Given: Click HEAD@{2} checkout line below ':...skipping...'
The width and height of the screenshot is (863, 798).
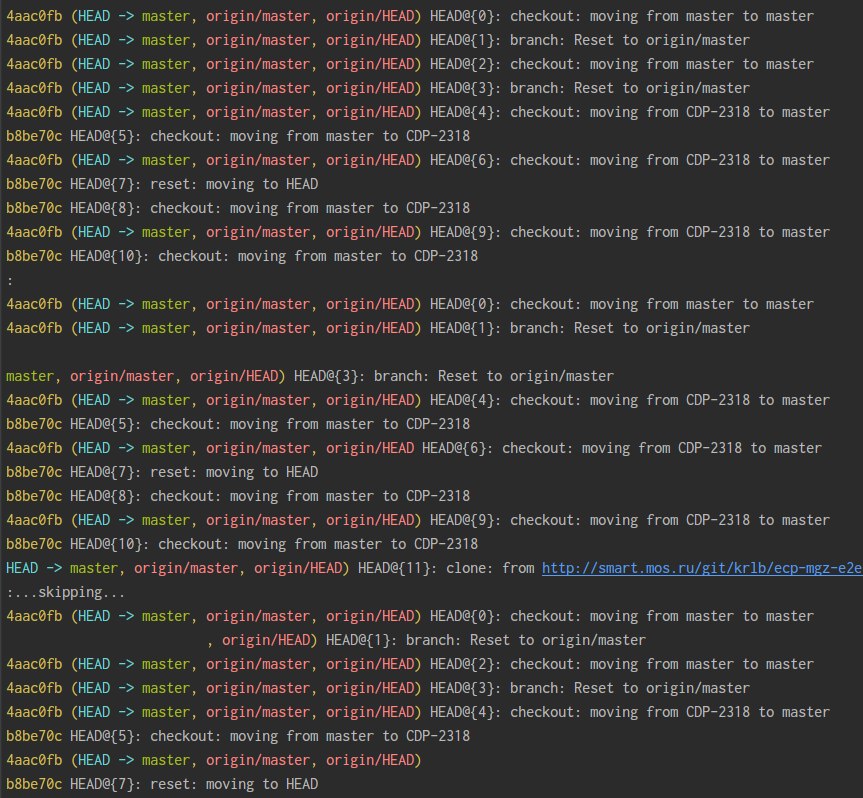Looking at the screenshot, I should 410,664.
